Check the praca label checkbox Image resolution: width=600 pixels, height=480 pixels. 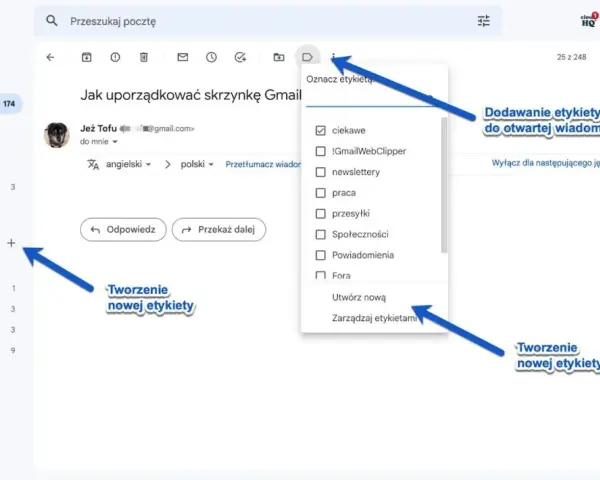coord(321,193)
